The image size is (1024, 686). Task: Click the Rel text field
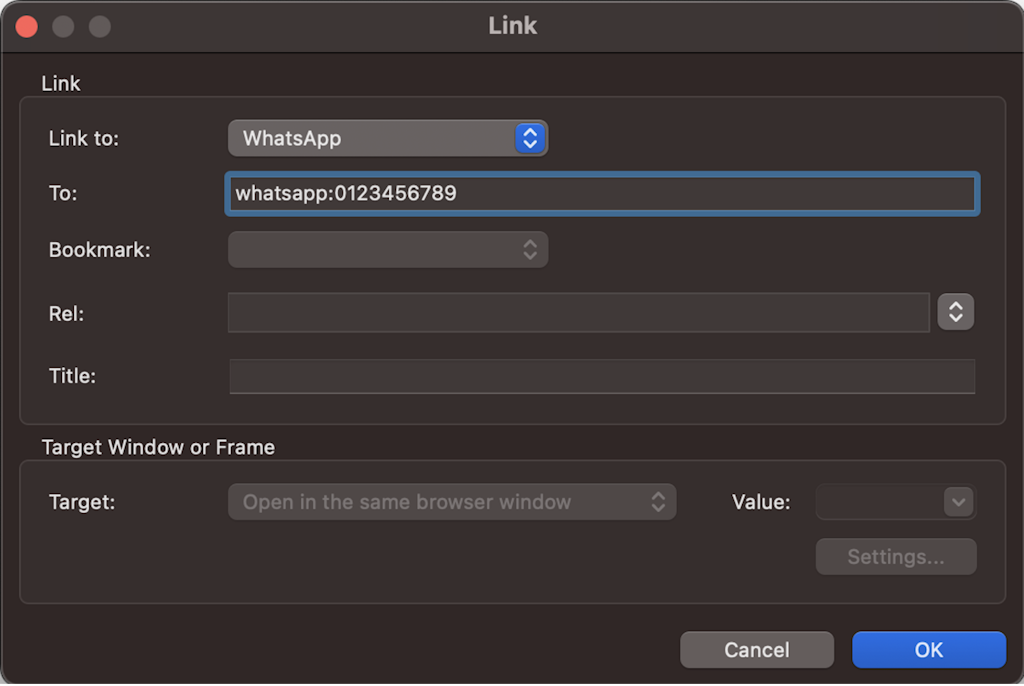[x=578, y=312]
